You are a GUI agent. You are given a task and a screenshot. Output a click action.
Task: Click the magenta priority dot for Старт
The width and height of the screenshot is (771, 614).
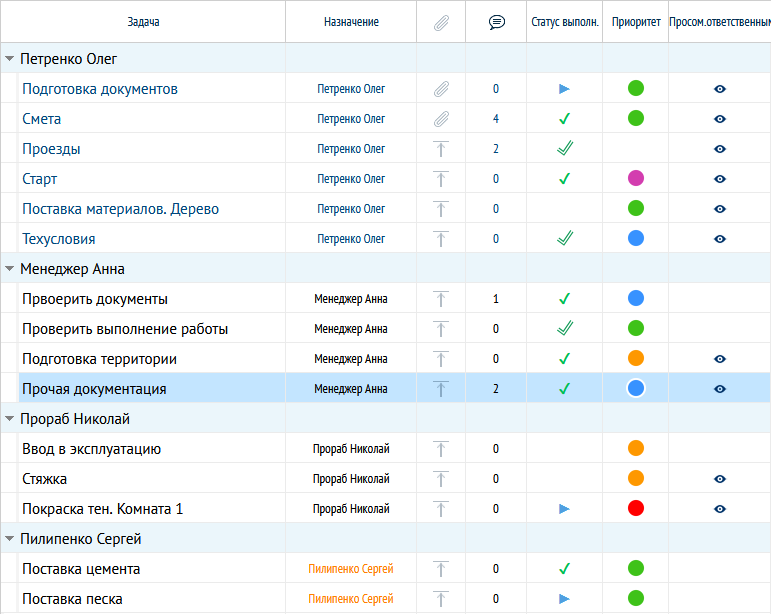[636, 178]
